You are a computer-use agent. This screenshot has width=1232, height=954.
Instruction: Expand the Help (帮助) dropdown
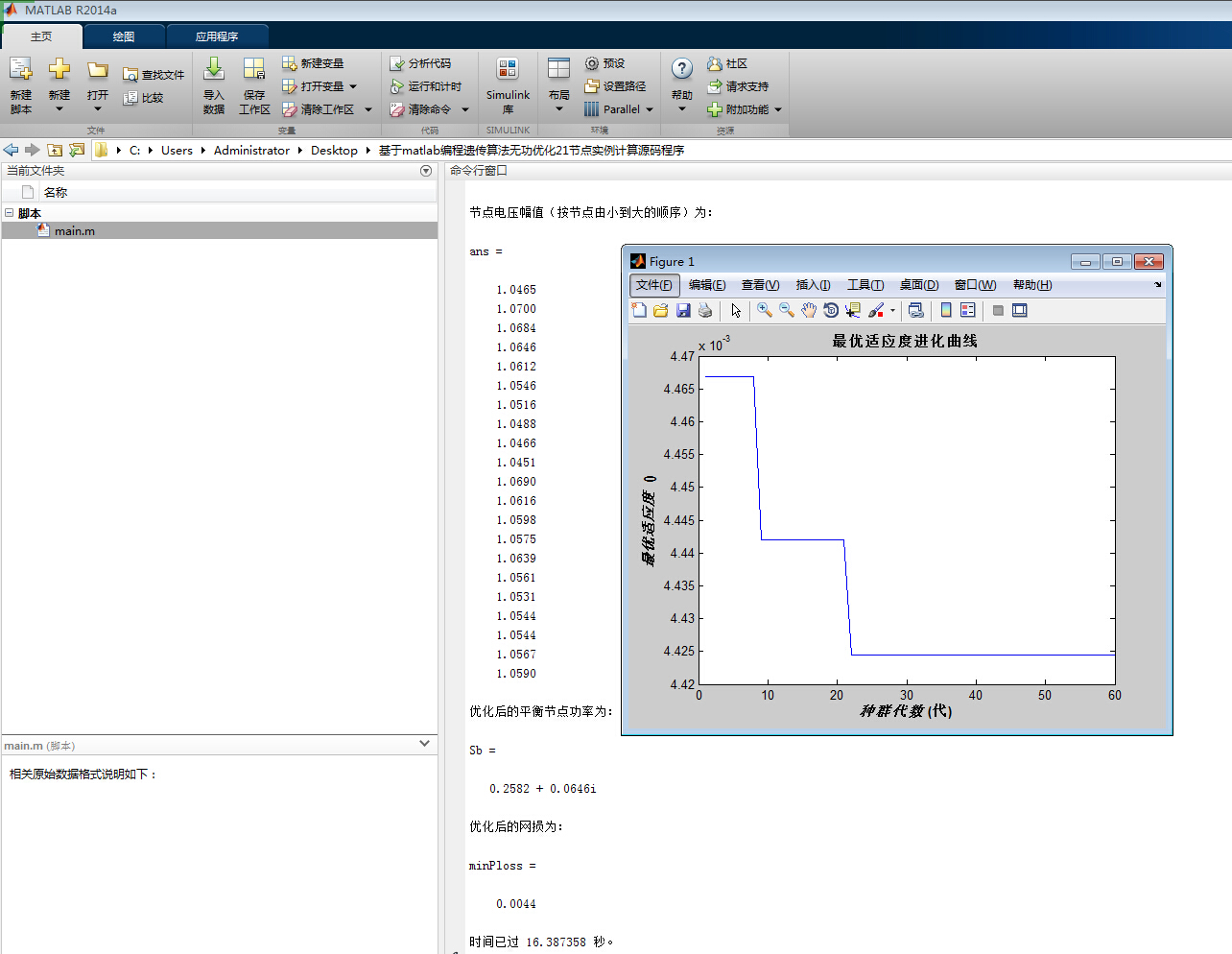tap(682, 109)
